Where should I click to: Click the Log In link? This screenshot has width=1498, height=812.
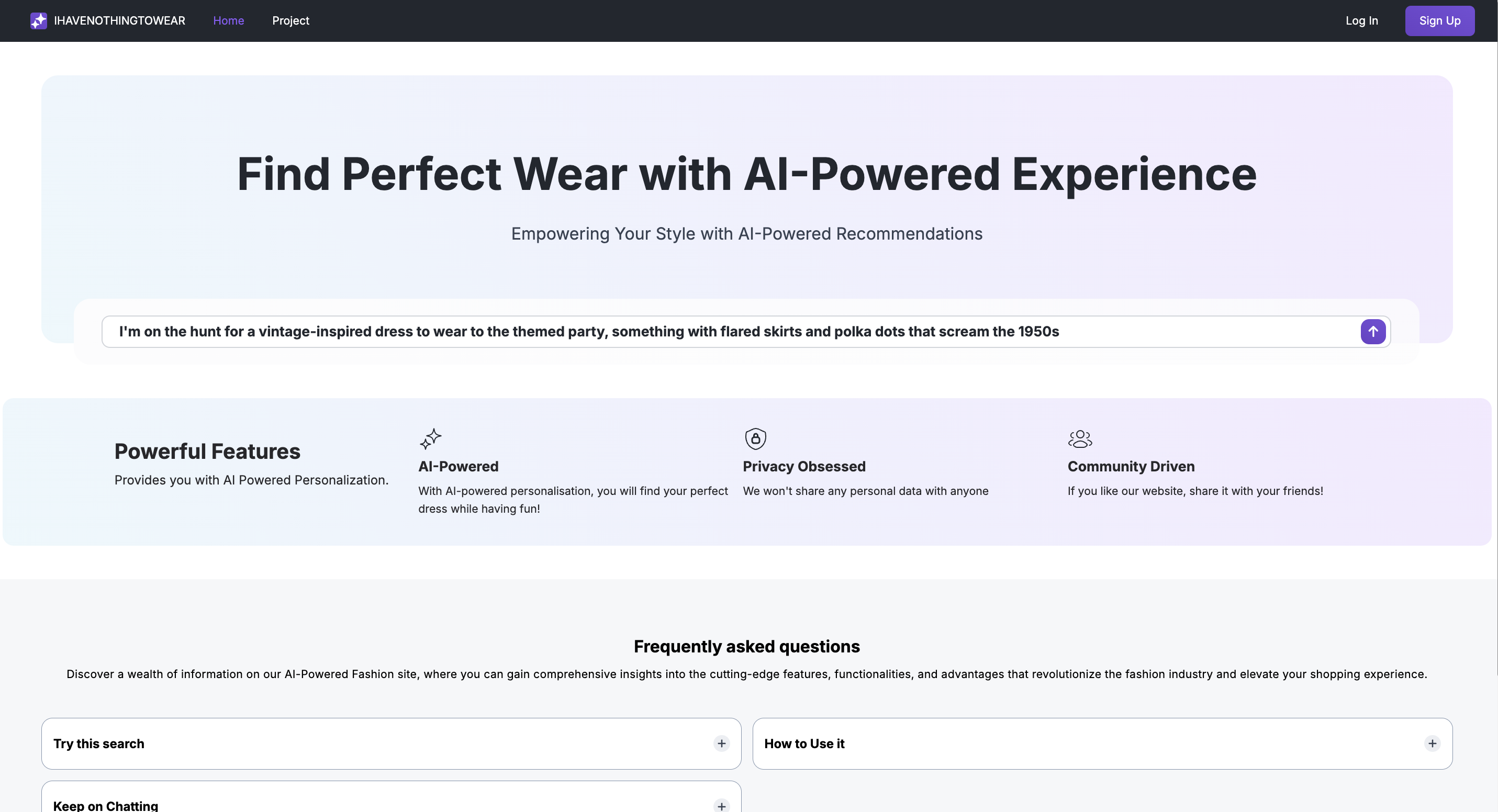[x=1361, y=21]
